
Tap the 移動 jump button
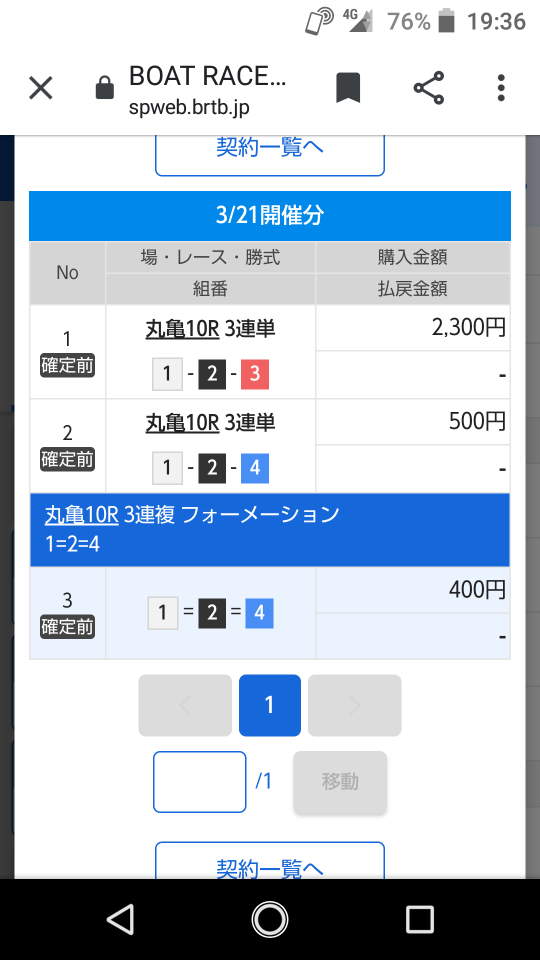pyautogui.click(x=340, y=782)
